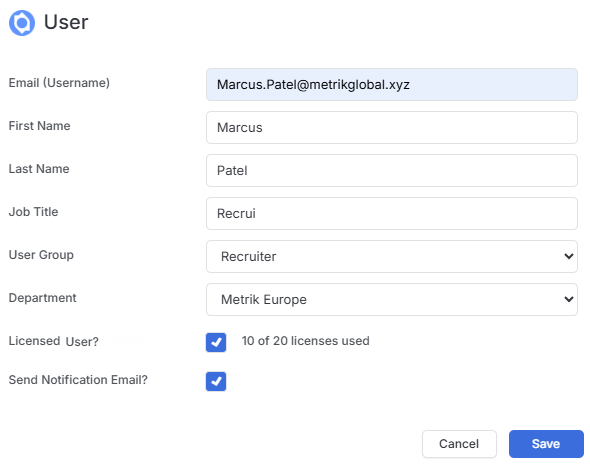
Task: Select the Last Name field containing Patel
Action: (x=392, y=170)
